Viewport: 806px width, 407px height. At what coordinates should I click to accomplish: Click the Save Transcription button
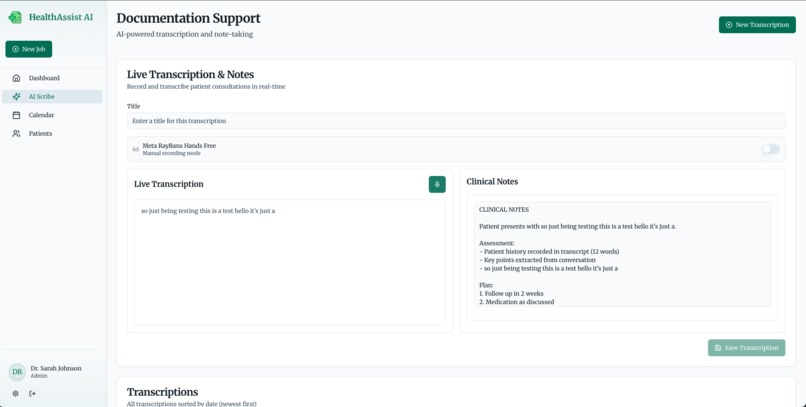746,348
